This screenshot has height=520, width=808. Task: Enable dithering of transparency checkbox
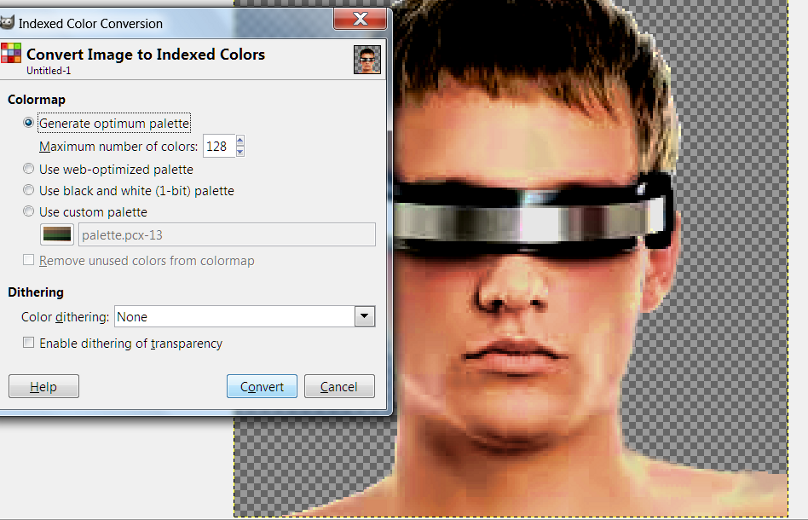[x=29, y=343]
